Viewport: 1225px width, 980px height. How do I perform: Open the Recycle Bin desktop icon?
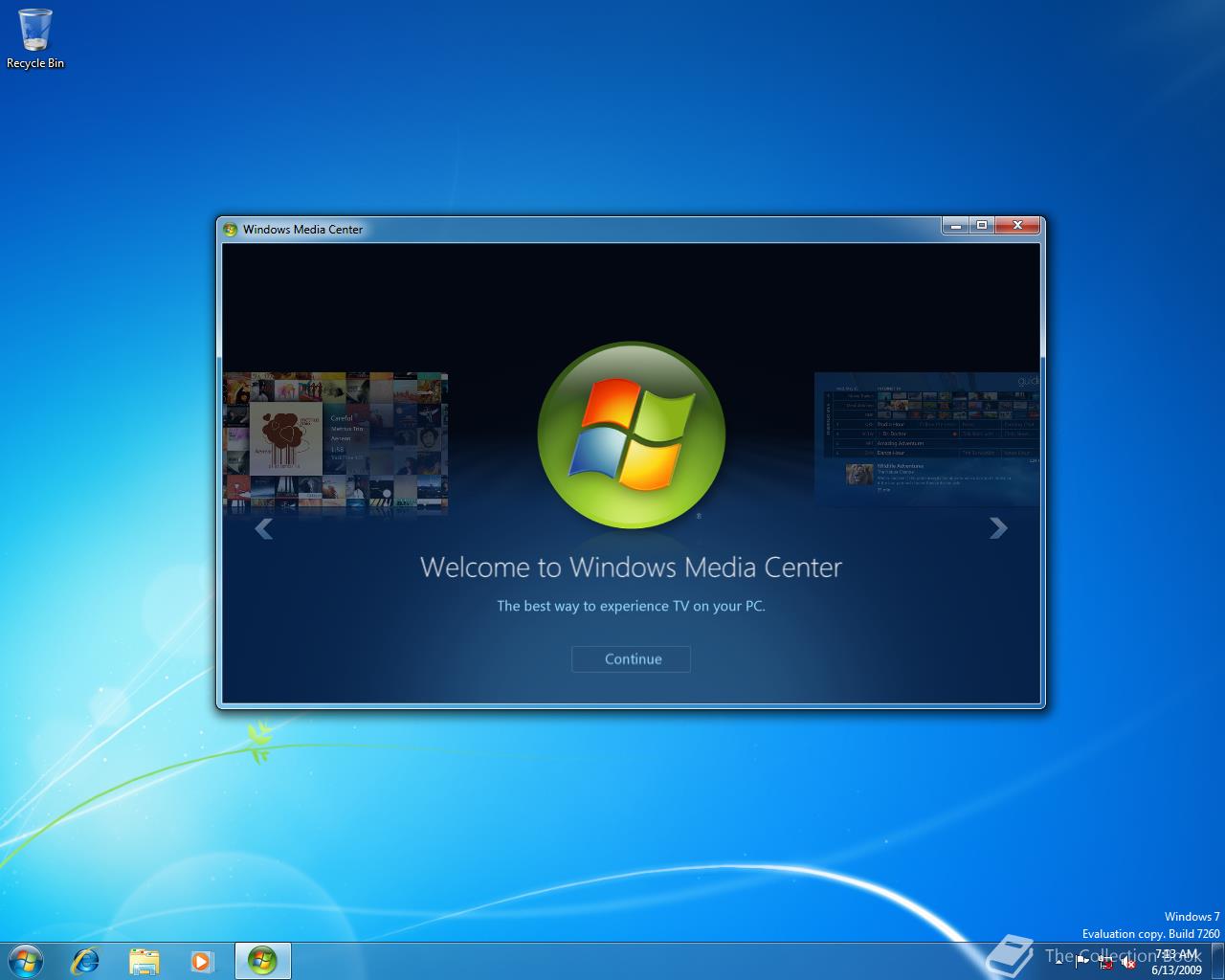pos(35,39)
